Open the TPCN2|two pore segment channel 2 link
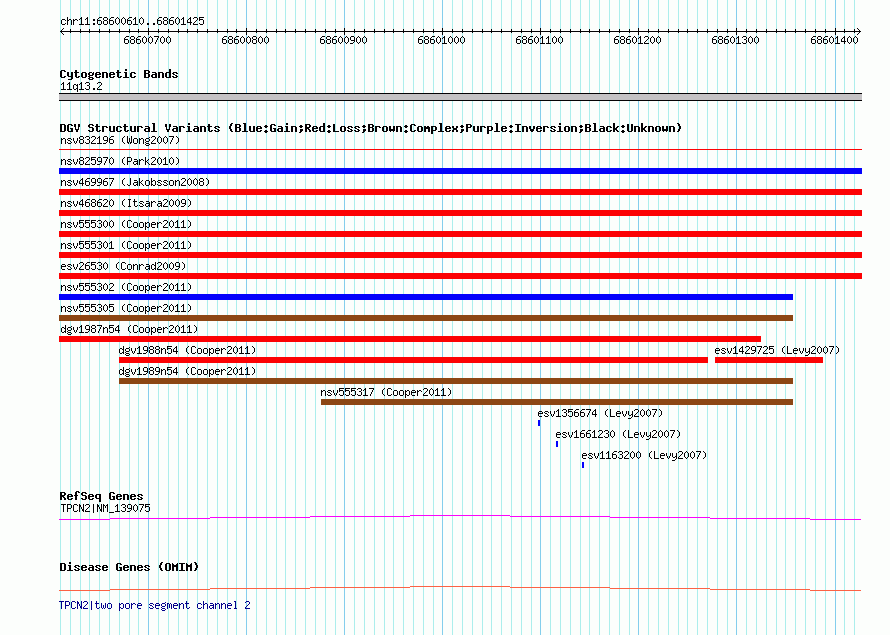 (154, 605)
